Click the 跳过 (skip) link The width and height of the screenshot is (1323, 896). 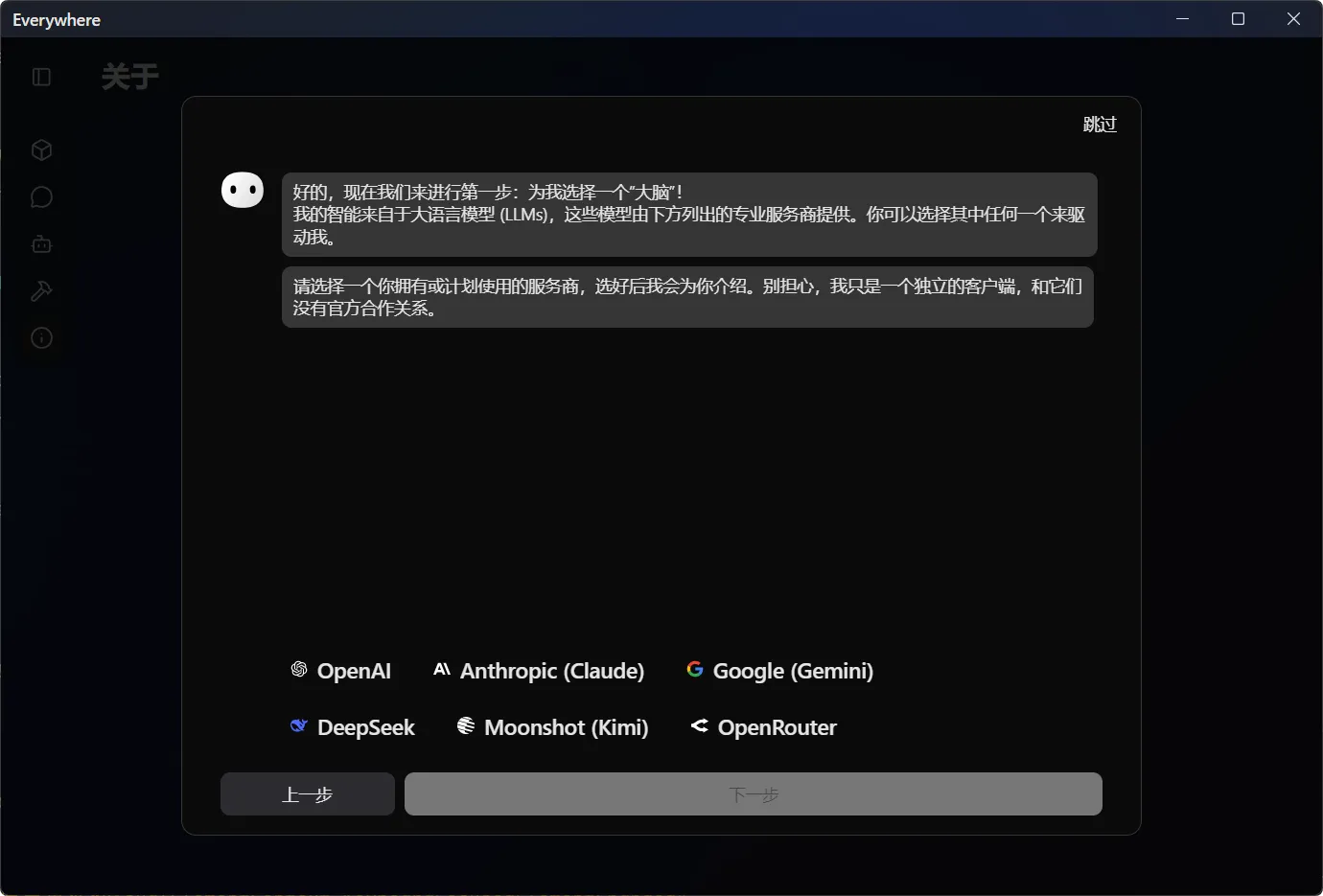click(x=1100, y=124)
